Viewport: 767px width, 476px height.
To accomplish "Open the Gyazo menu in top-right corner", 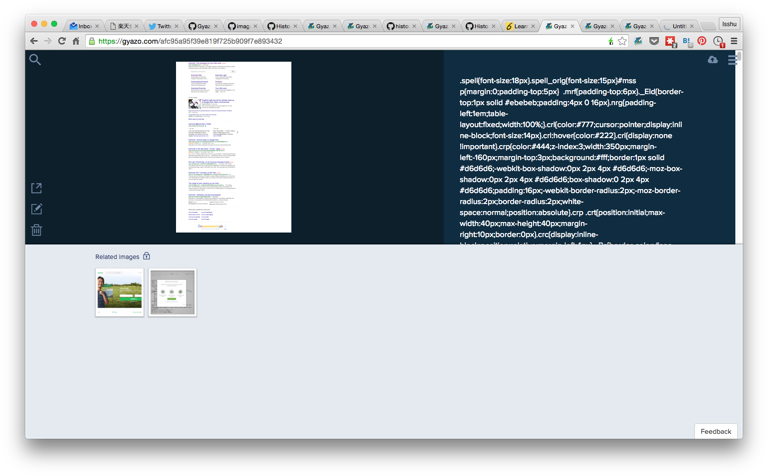I will pos(732,60).
